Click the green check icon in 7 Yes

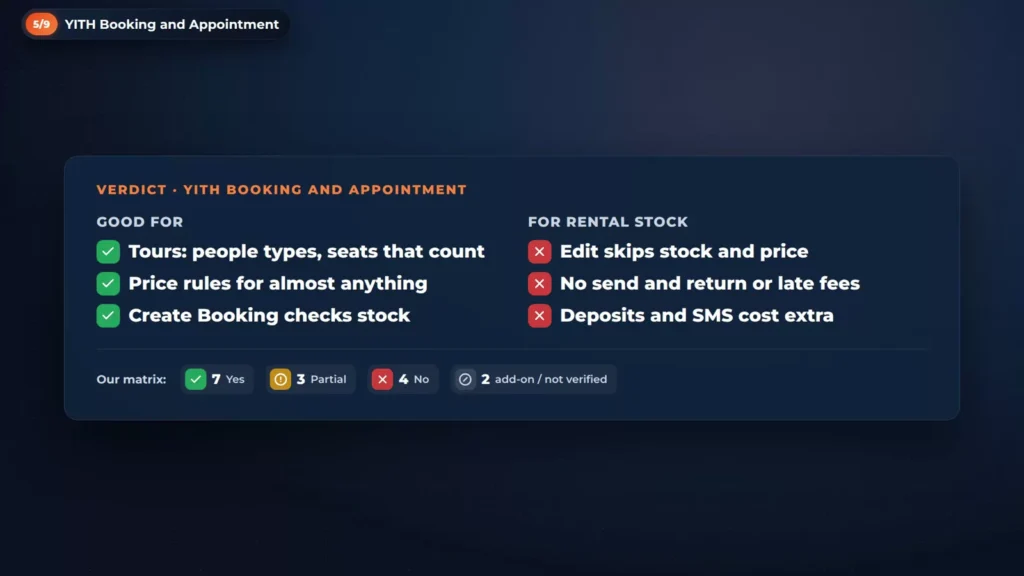pyautogui.click(x=195, y=379)
